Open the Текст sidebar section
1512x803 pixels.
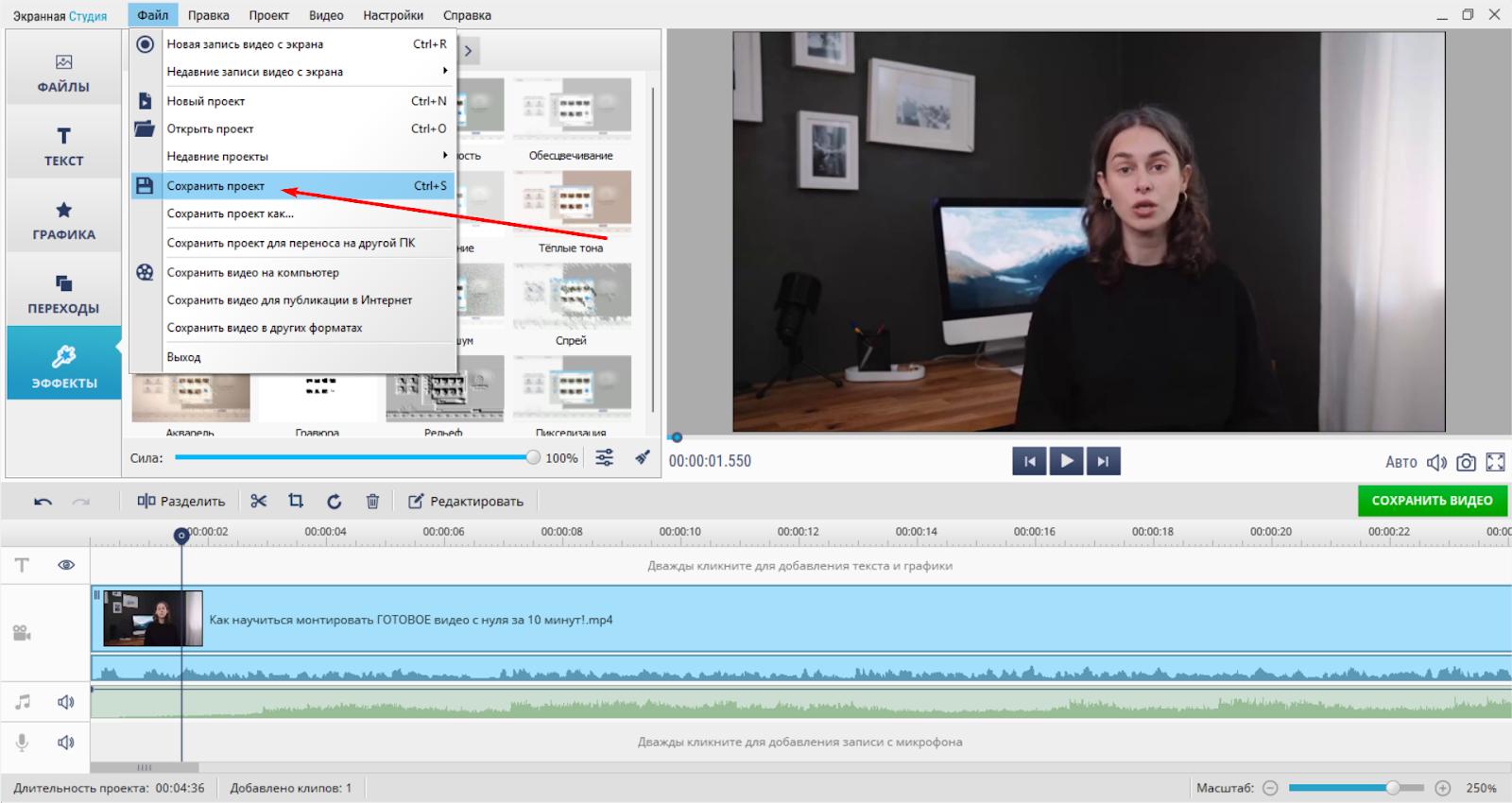point(63,146)
